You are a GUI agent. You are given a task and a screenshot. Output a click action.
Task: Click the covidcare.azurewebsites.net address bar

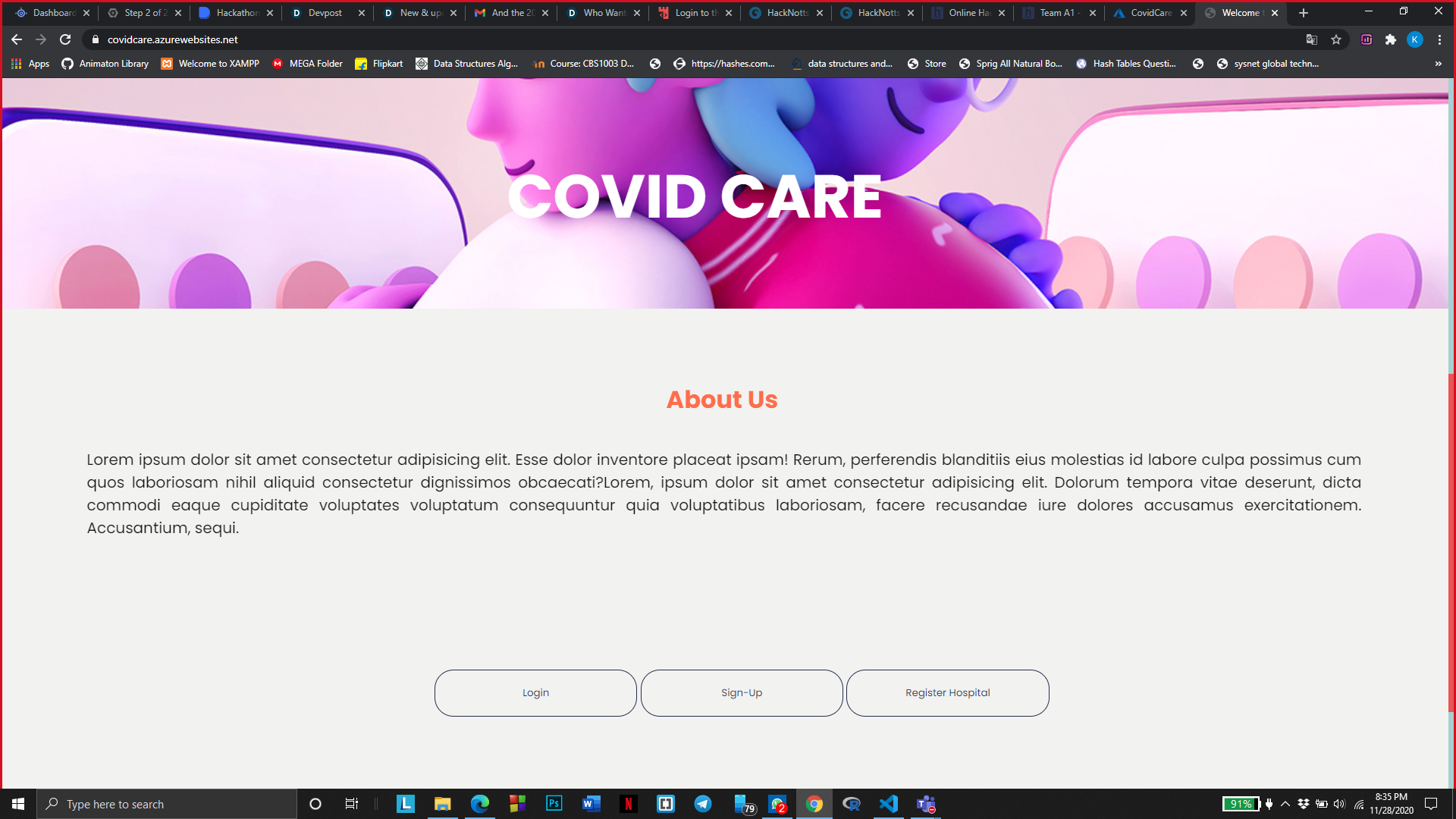click(173, 39)
